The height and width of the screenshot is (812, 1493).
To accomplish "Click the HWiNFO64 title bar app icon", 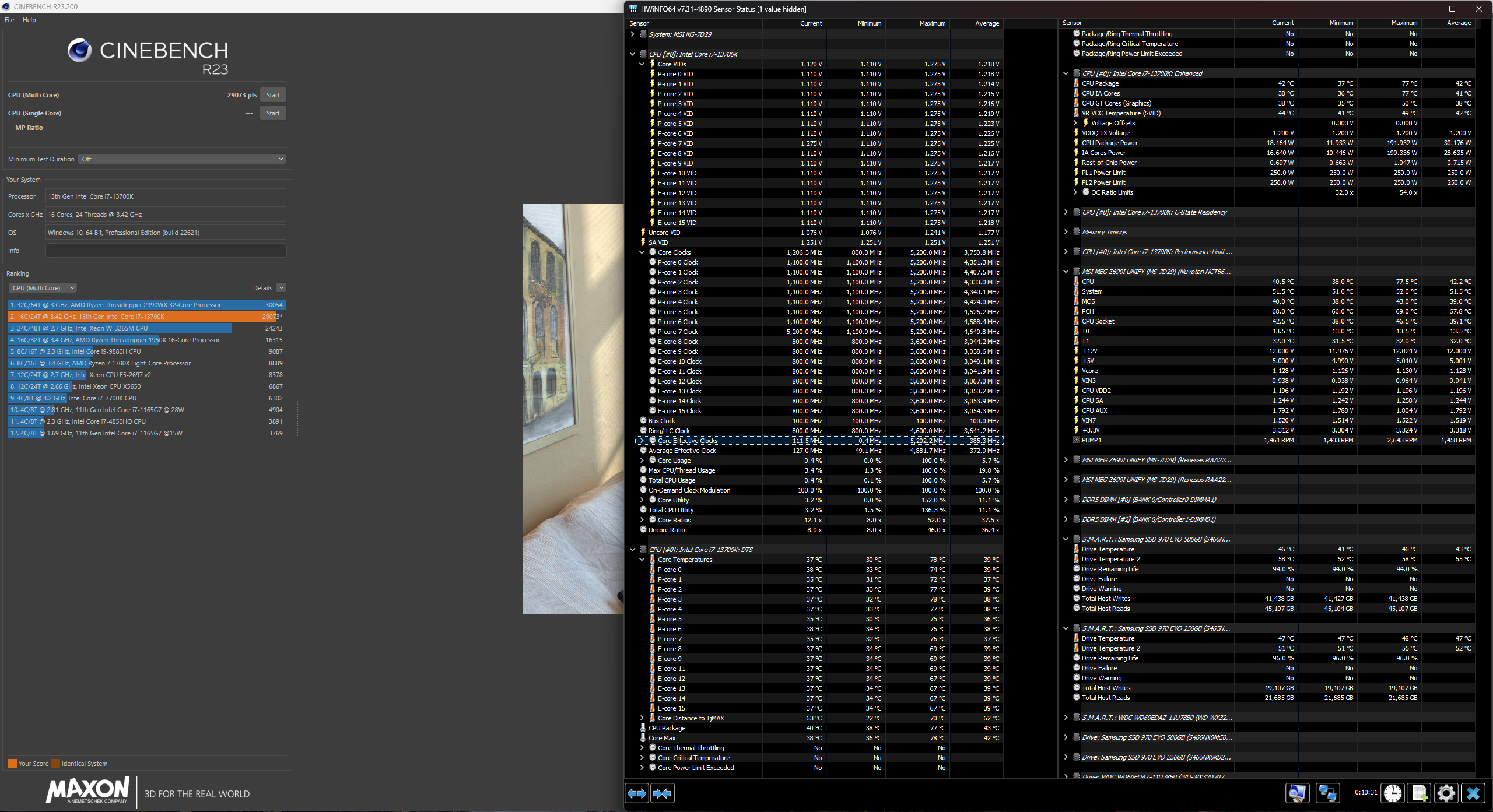I will [633, 9].
